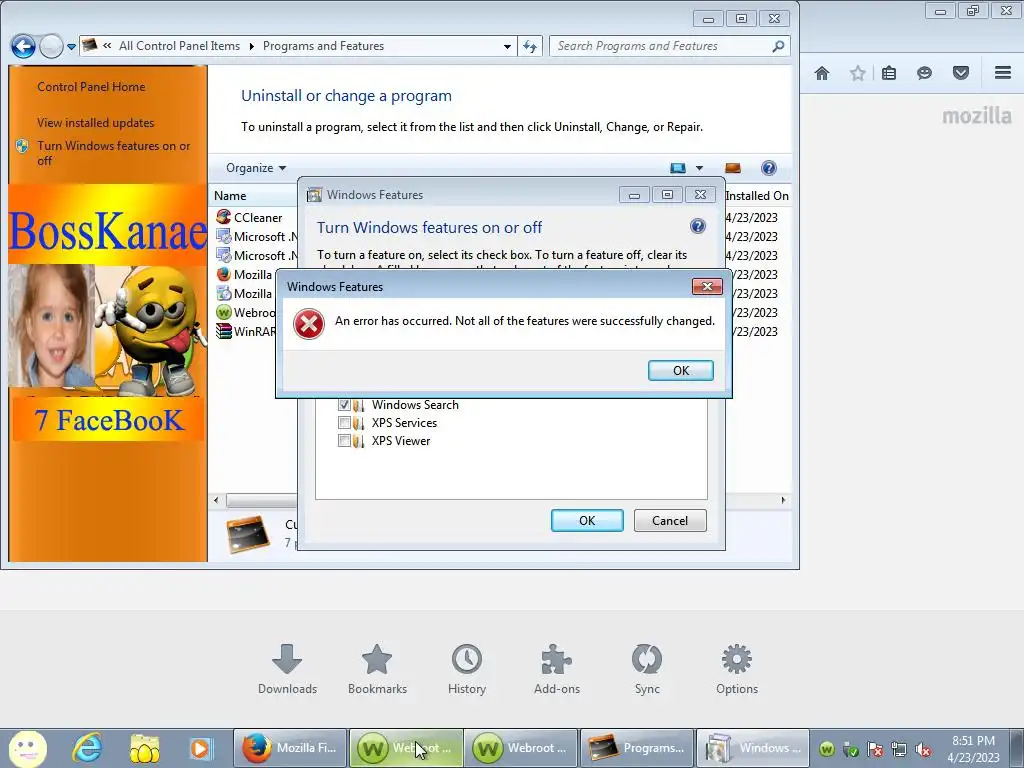1024x768 pixels.
Task: Open the Organize dropdown menu
Action: [255, 168]
